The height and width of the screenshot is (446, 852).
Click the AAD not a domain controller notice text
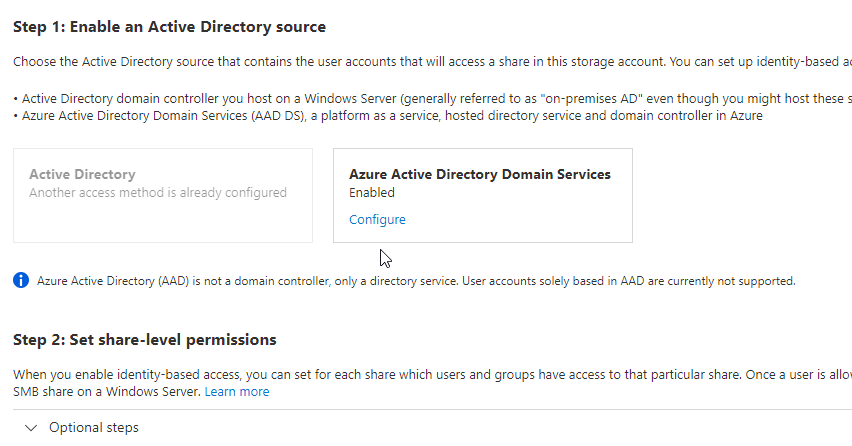tap(416, 281)
